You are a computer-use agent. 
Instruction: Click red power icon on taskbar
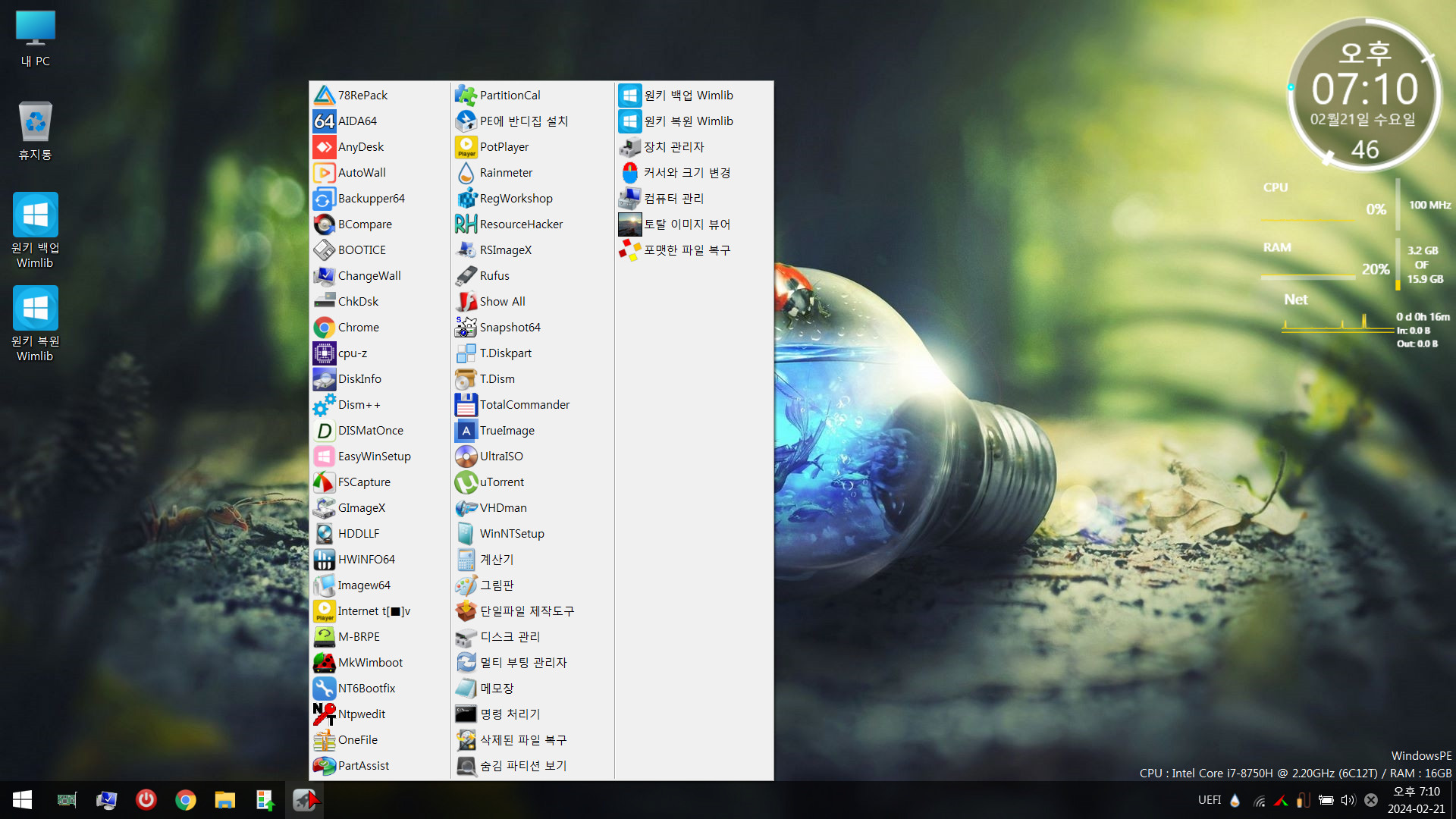pyautogui.click(x=146, y=800)
